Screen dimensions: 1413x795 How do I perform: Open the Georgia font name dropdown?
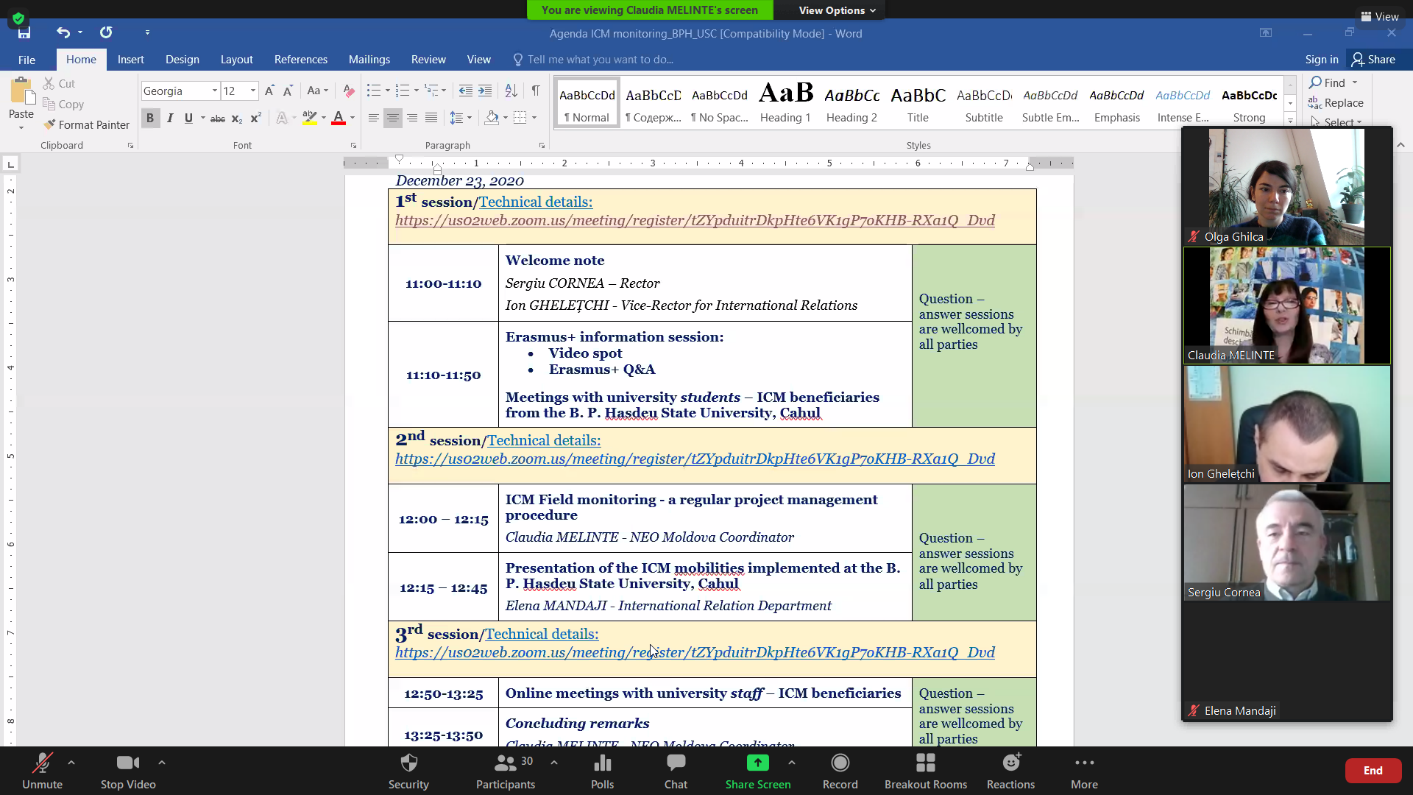tap(214, 91)
